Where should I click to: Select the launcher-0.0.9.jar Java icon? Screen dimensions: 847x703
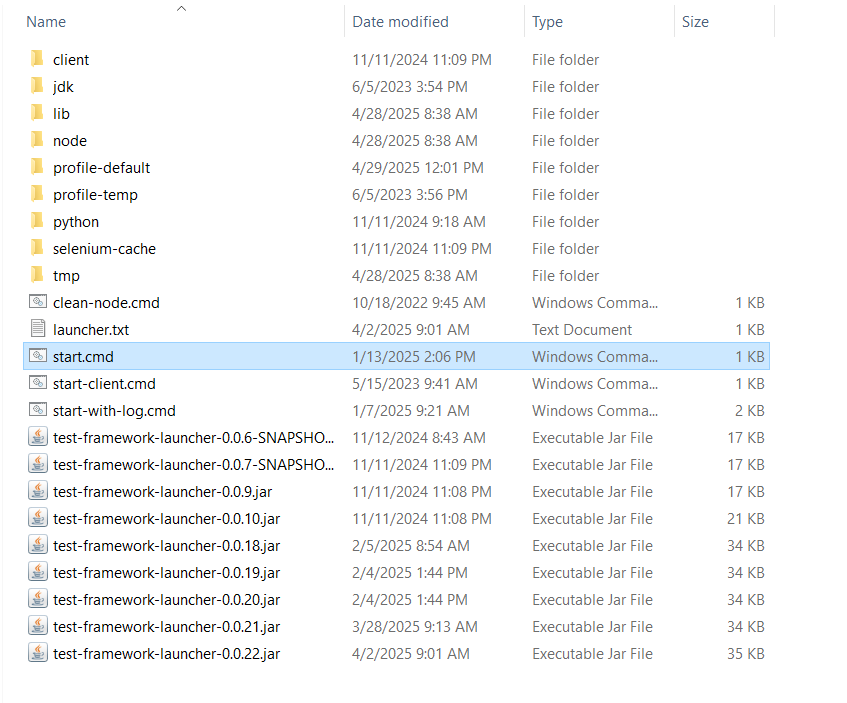[38, 491]
